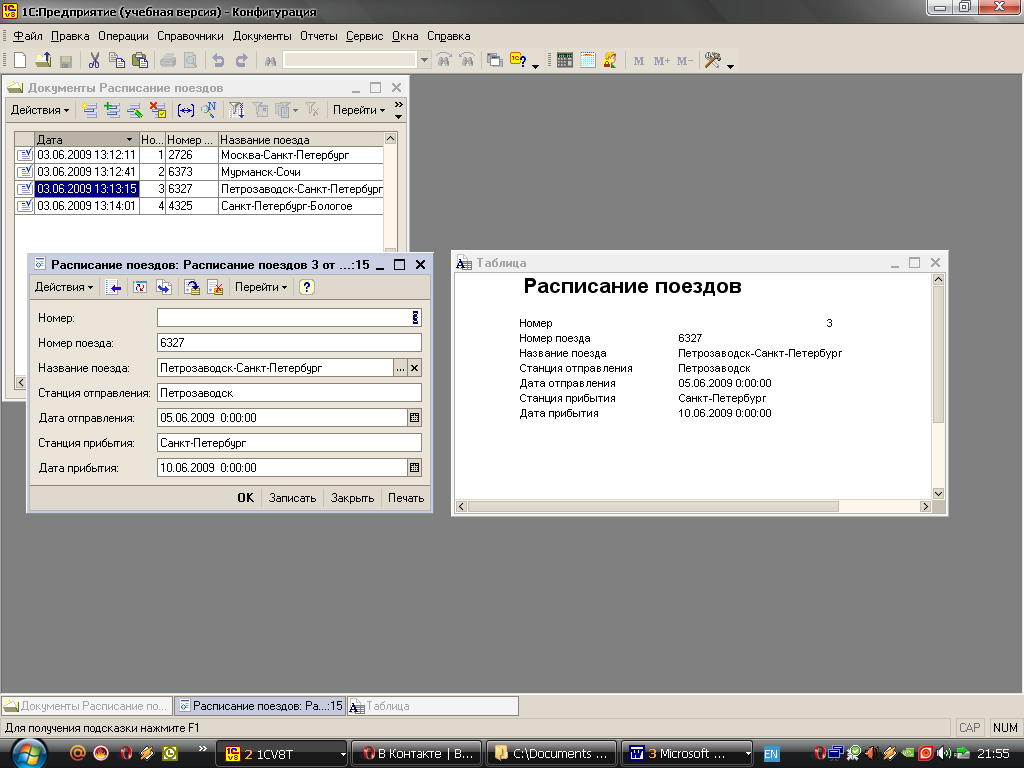This screenshot has height=768, width=1024.
Task: Click the binoculars search icon in main toolbar
Action: pyautogui.click(x=270, y=60)
